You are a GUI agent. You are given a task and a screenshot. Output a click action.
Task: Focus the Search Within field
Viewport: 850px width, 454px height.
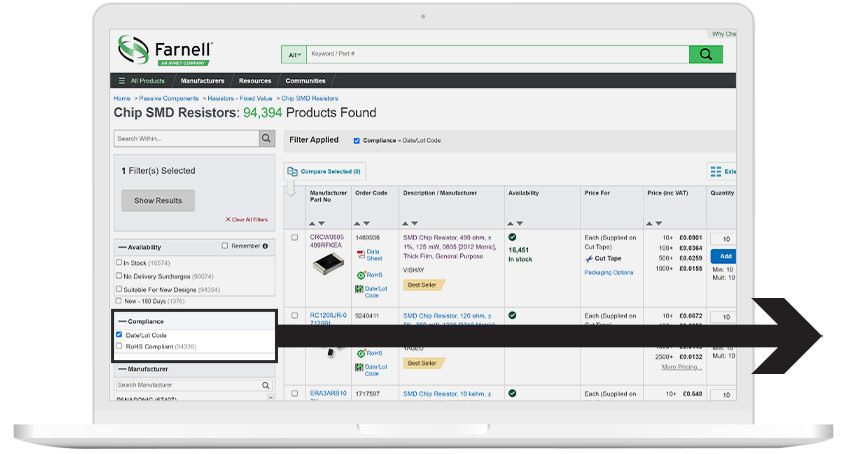186,138
